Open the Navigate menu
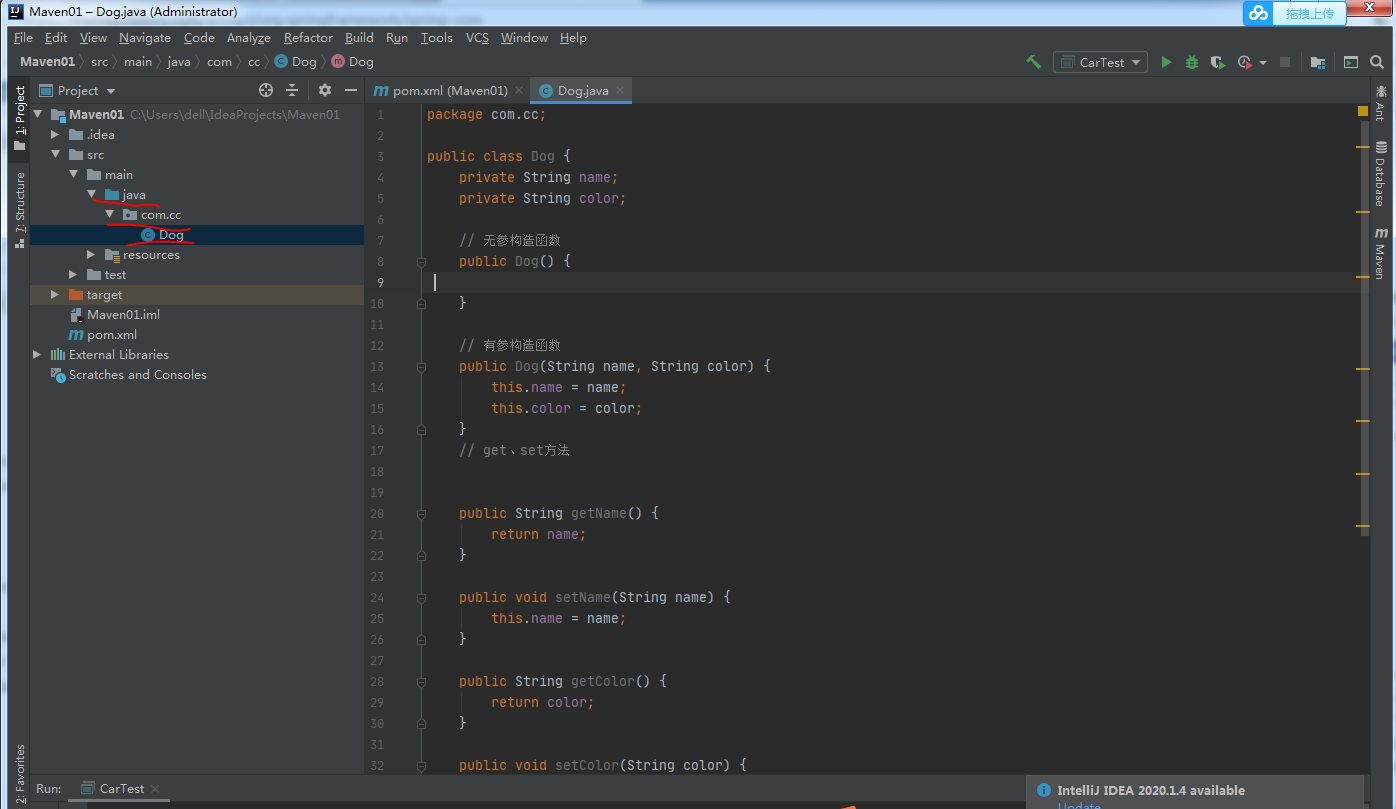 [x=145, y=38]
